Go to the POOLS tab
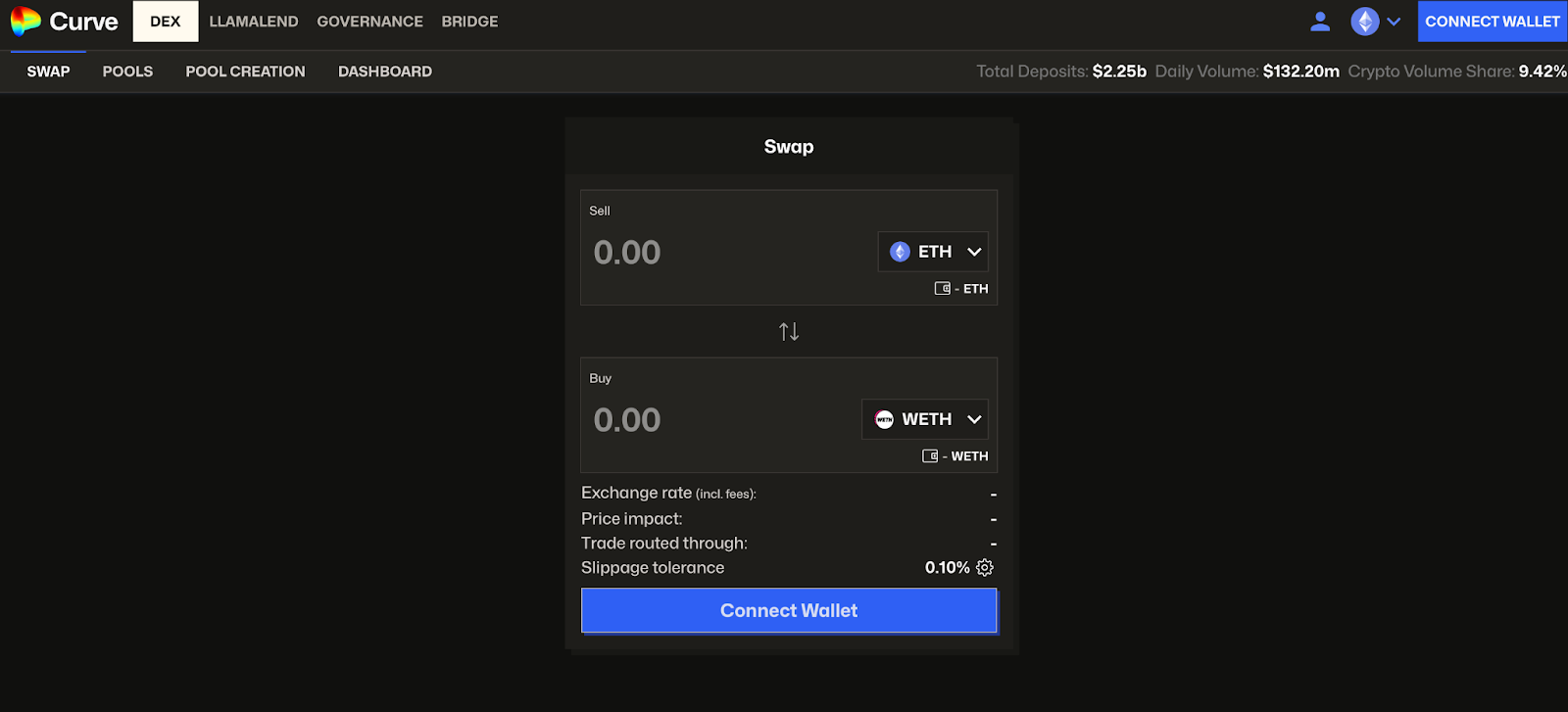Viewport: 1568px width, 712px height. (127, 71)
